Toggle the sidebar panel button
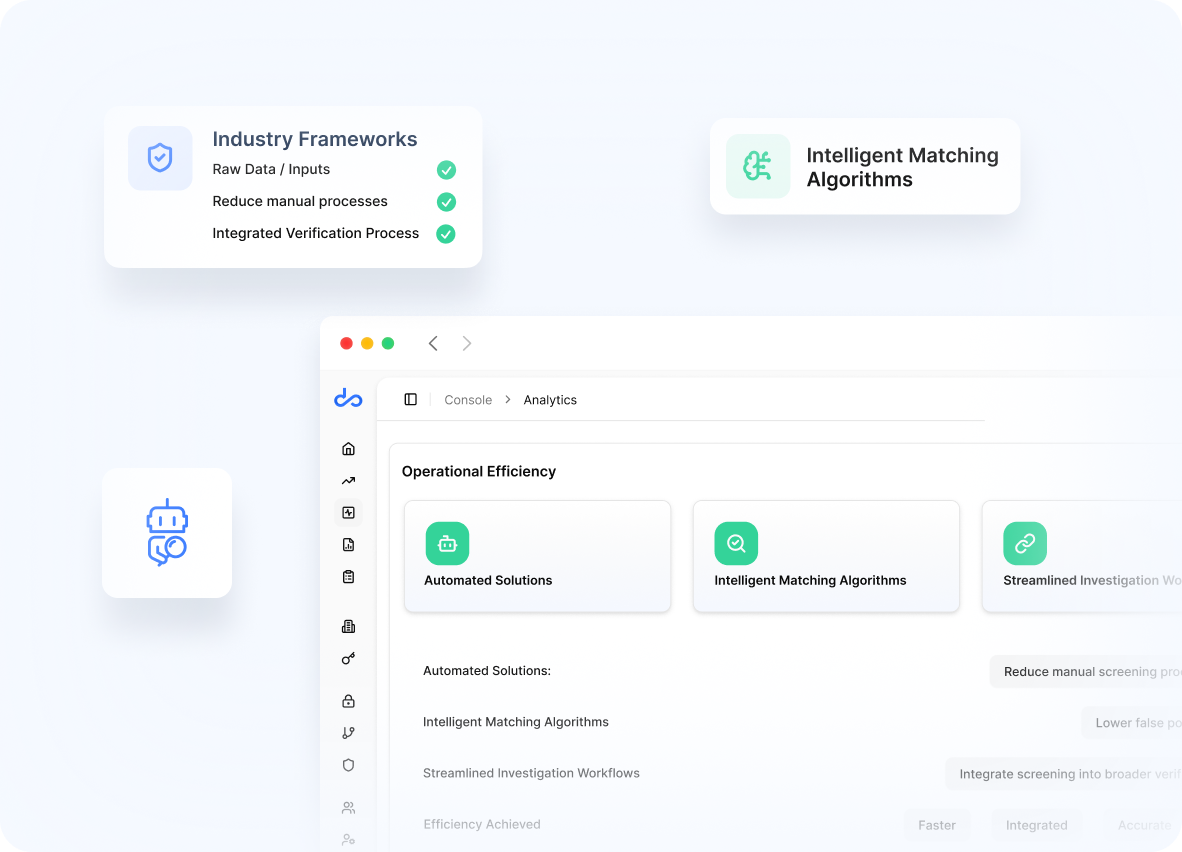 point(410,400)
